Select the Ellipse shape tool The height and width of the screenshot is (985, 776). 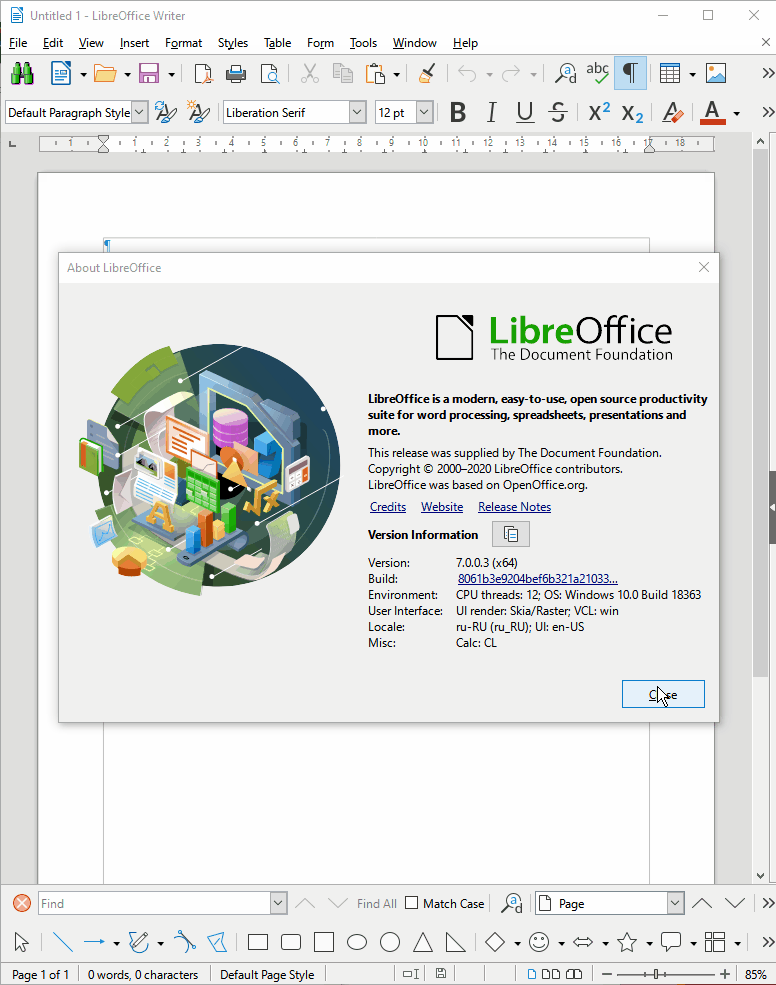point(357,942)
